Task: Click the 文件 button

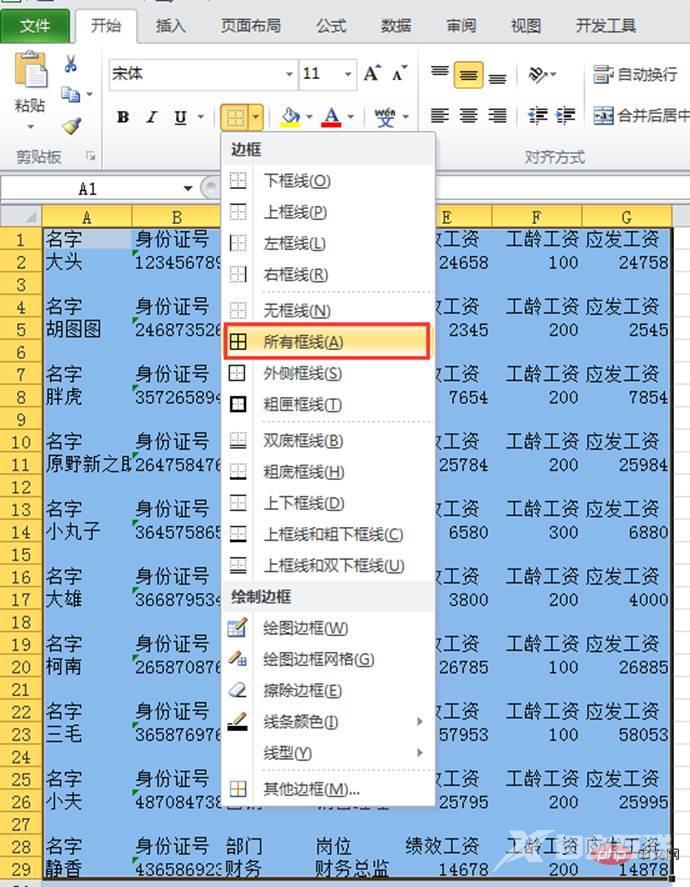Action: pyautogui.click(x=36, y=26)
